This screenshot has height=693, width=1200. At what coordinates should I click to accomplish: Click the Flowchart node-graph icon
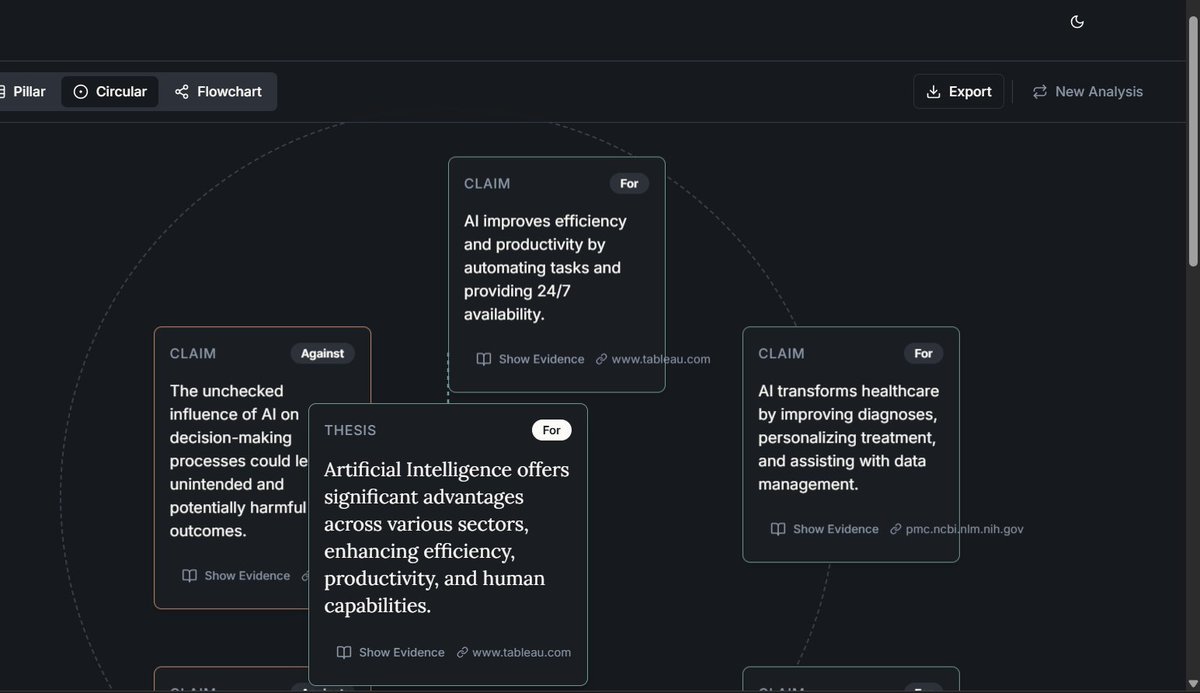[x=182, y=91]
